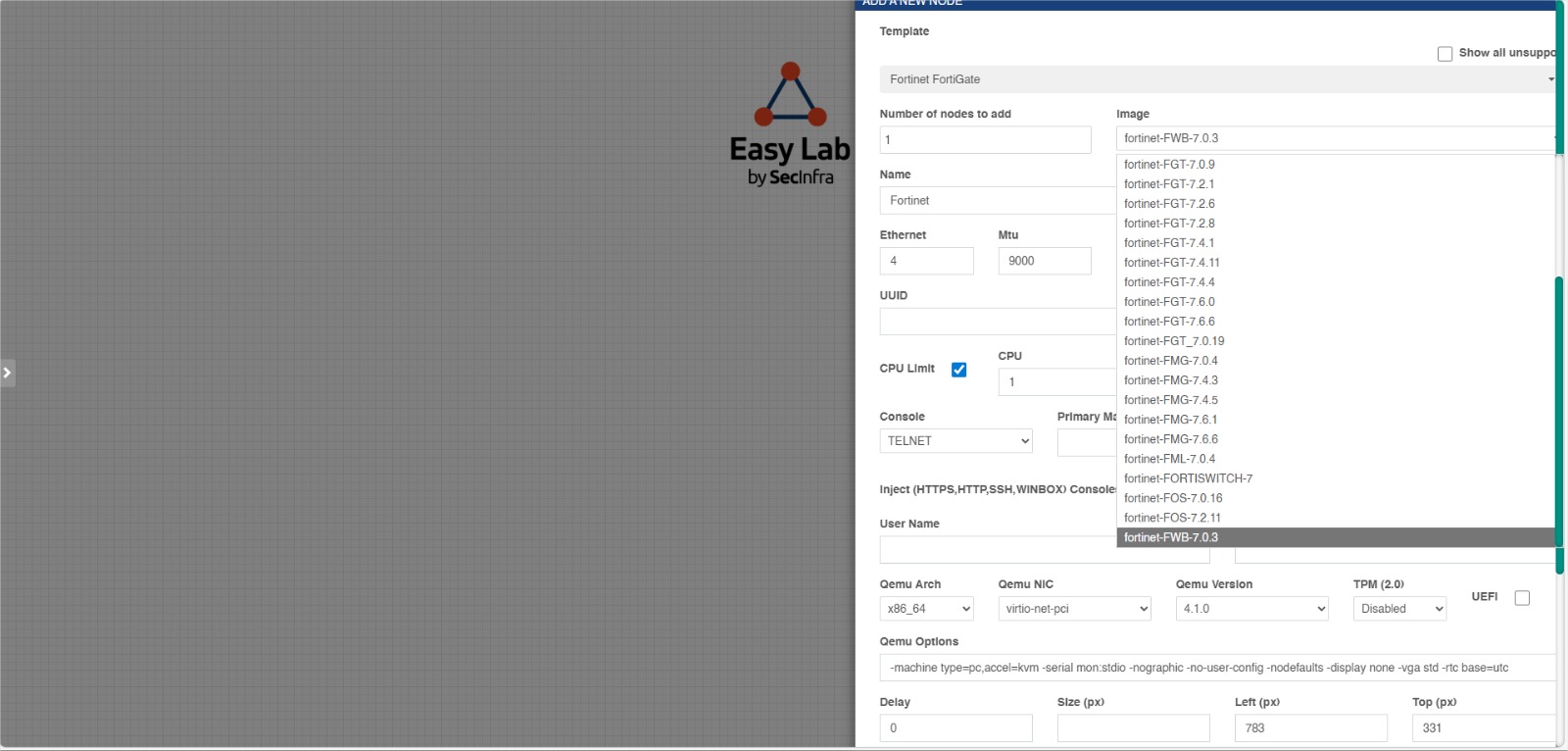The height and width of the screenshot is (751, 1568).
Task: Open the Qemu NIC dropdown
Action: 1075,609
